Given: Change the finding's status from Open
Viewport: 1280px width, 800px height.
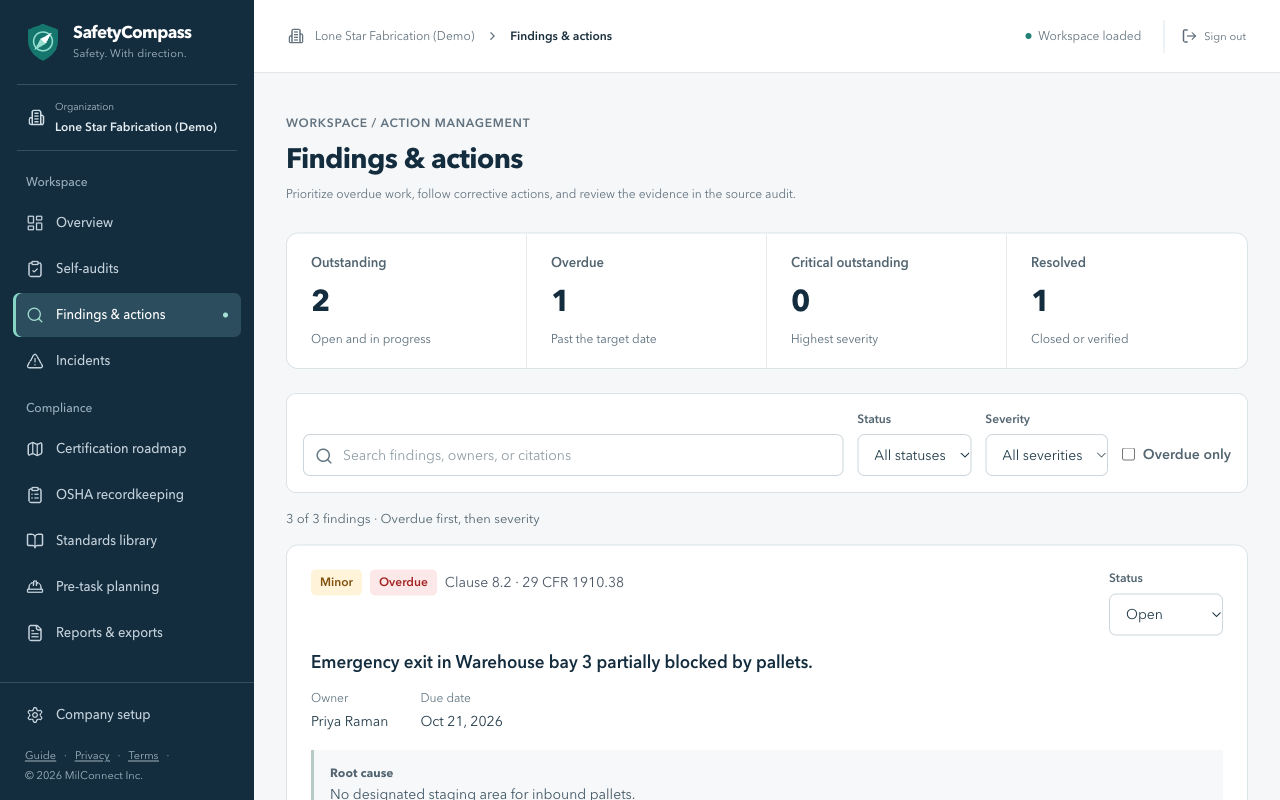Looking at the screenshot, I should (1166, 614).
